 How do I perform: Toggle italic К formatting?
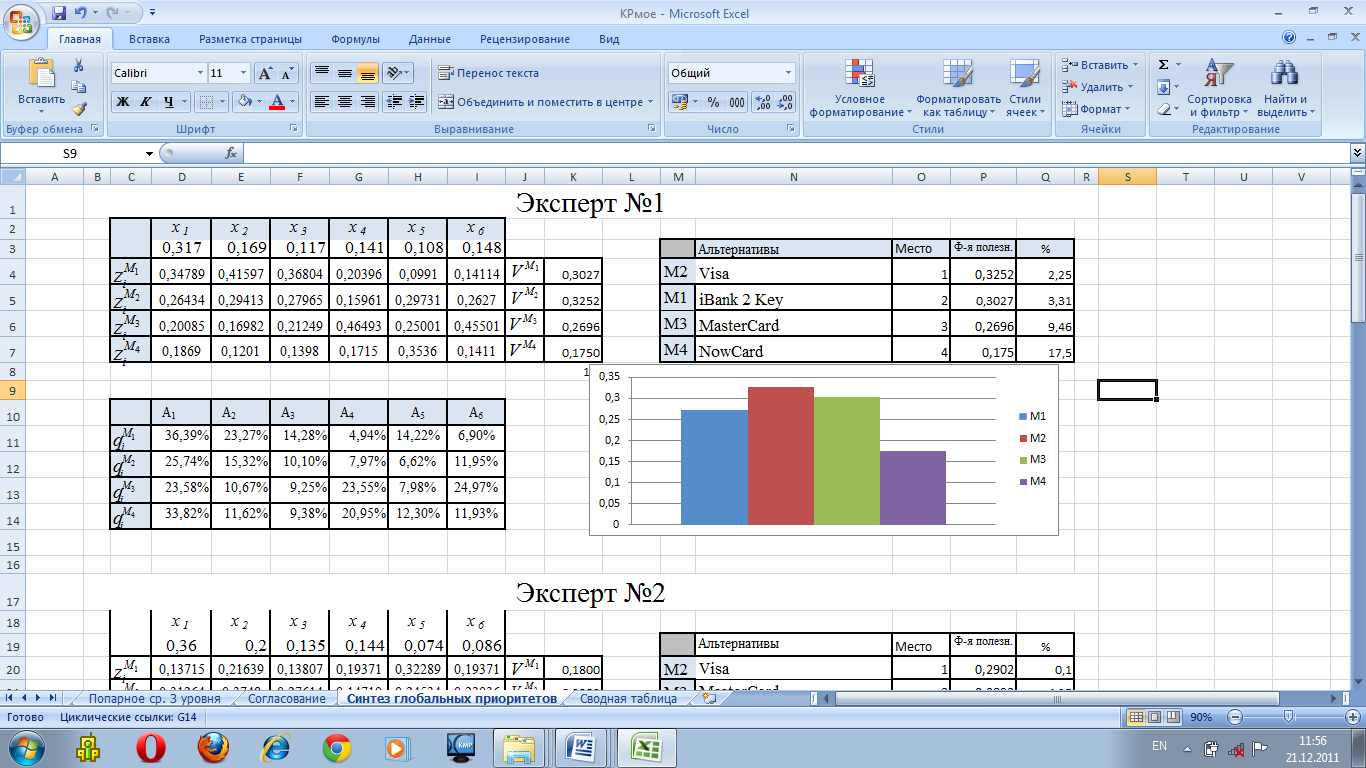(x=145, y=102)
